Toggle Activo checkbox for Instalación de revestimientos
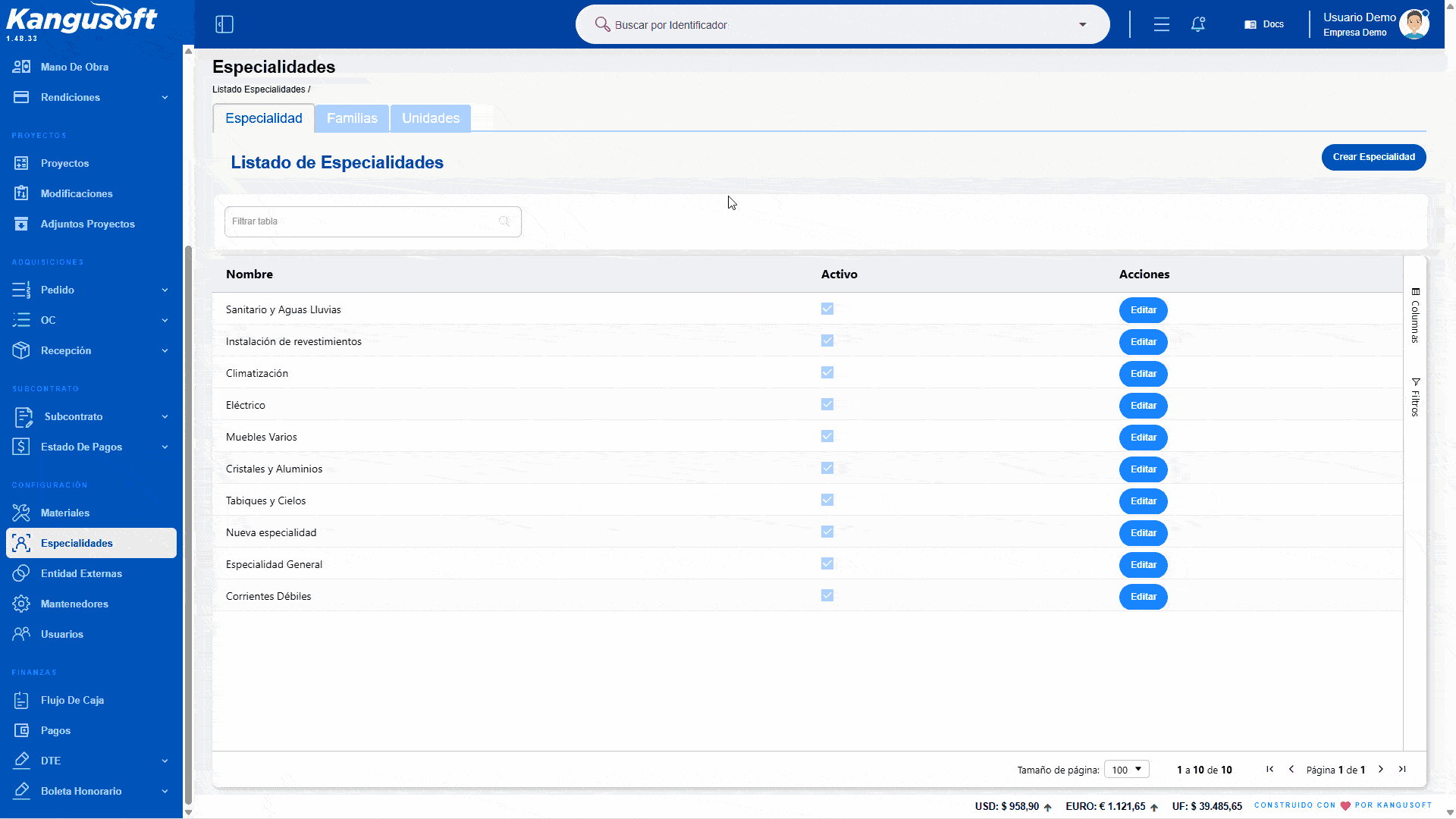 pos(827,341)
